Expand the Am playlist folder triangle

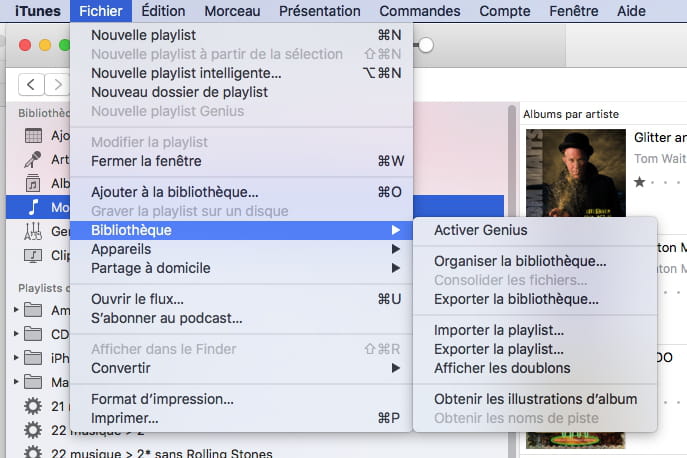[16, 310]
